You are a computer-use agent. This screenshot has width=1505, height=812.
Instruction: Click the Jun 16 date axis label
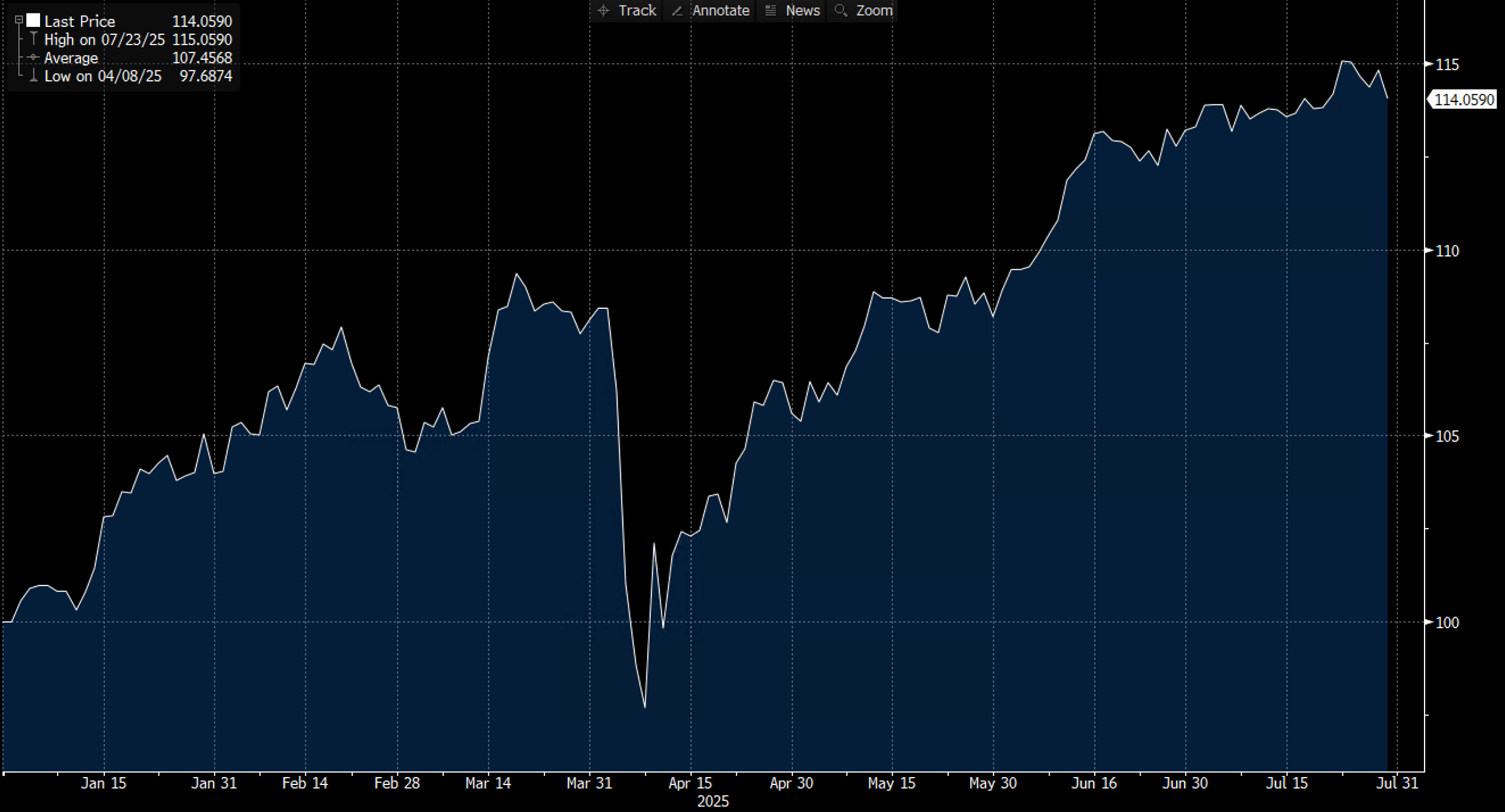[1094, 783]
